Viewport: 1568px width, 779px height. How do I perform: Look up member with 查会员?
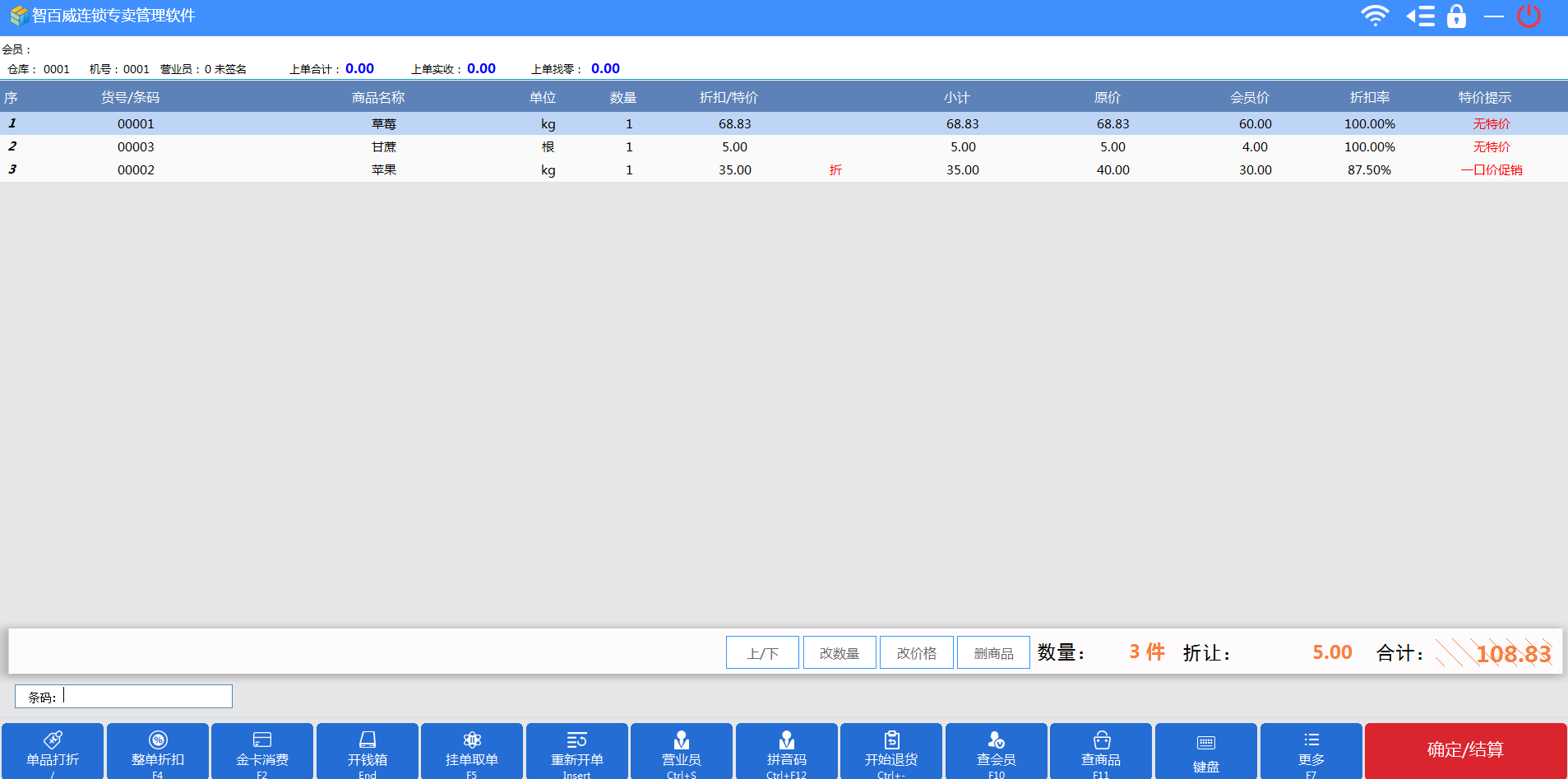[x=996, y=740]
